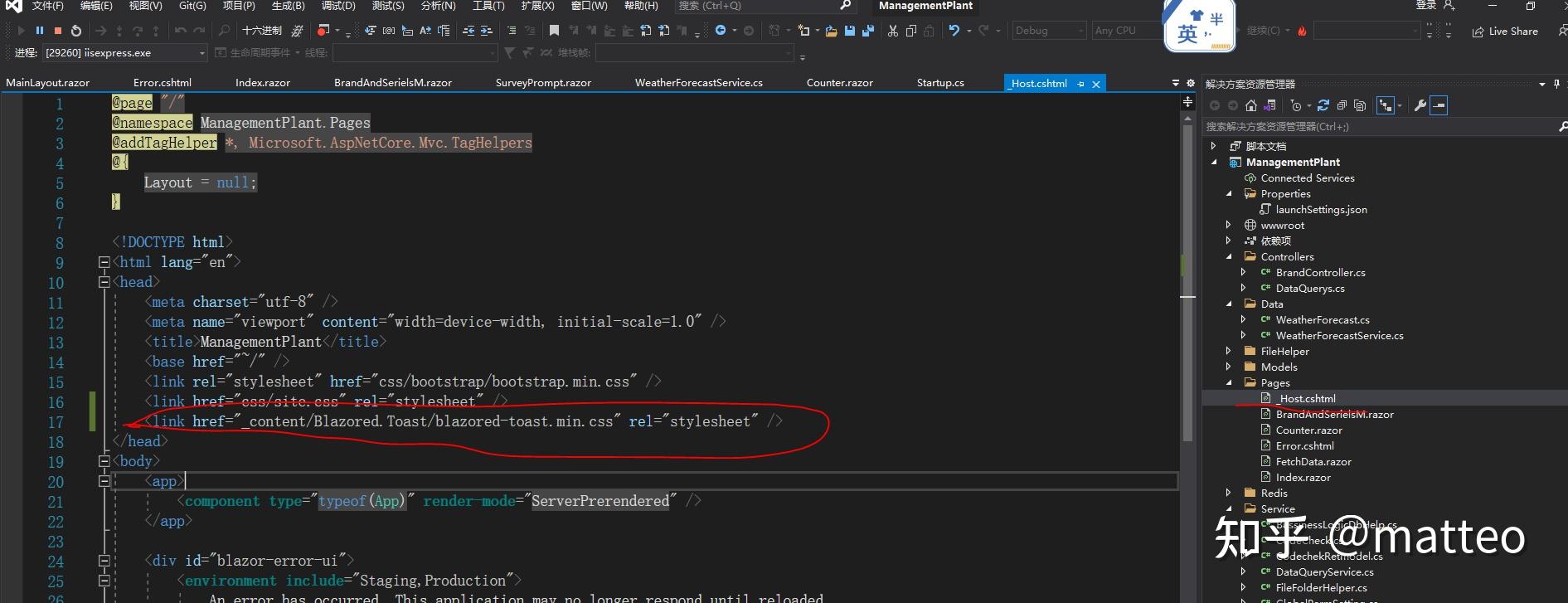Click the Hot Reload flame icon

tap(1302, 31)
